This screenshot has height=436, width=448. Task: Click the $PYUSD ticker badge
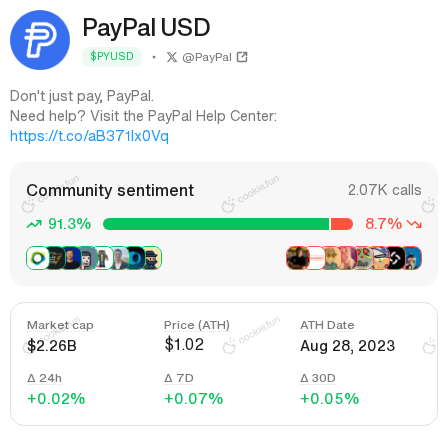(x=112, y=57)
